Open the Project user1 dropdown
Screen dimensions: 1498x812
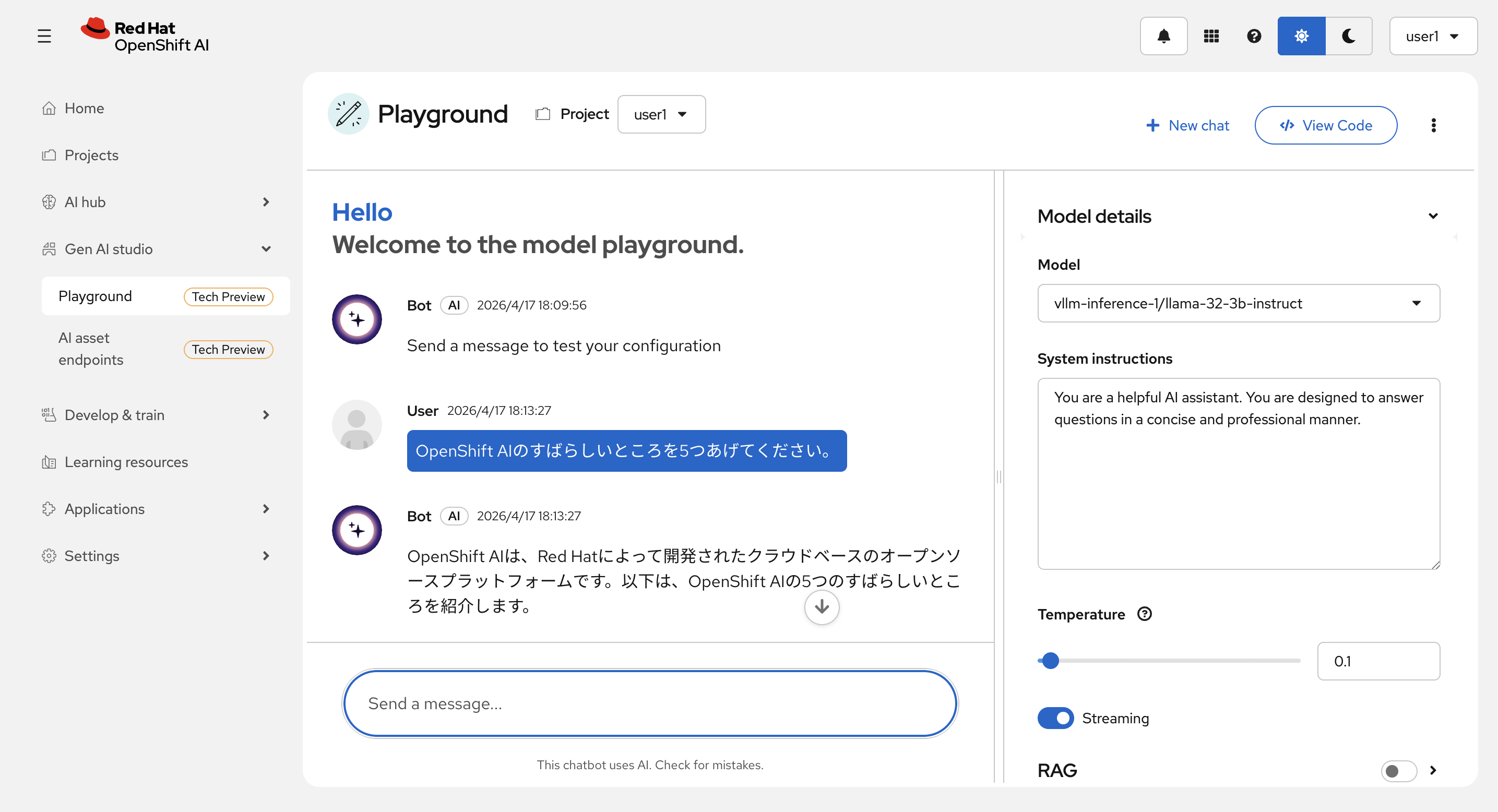coord(661,114)
